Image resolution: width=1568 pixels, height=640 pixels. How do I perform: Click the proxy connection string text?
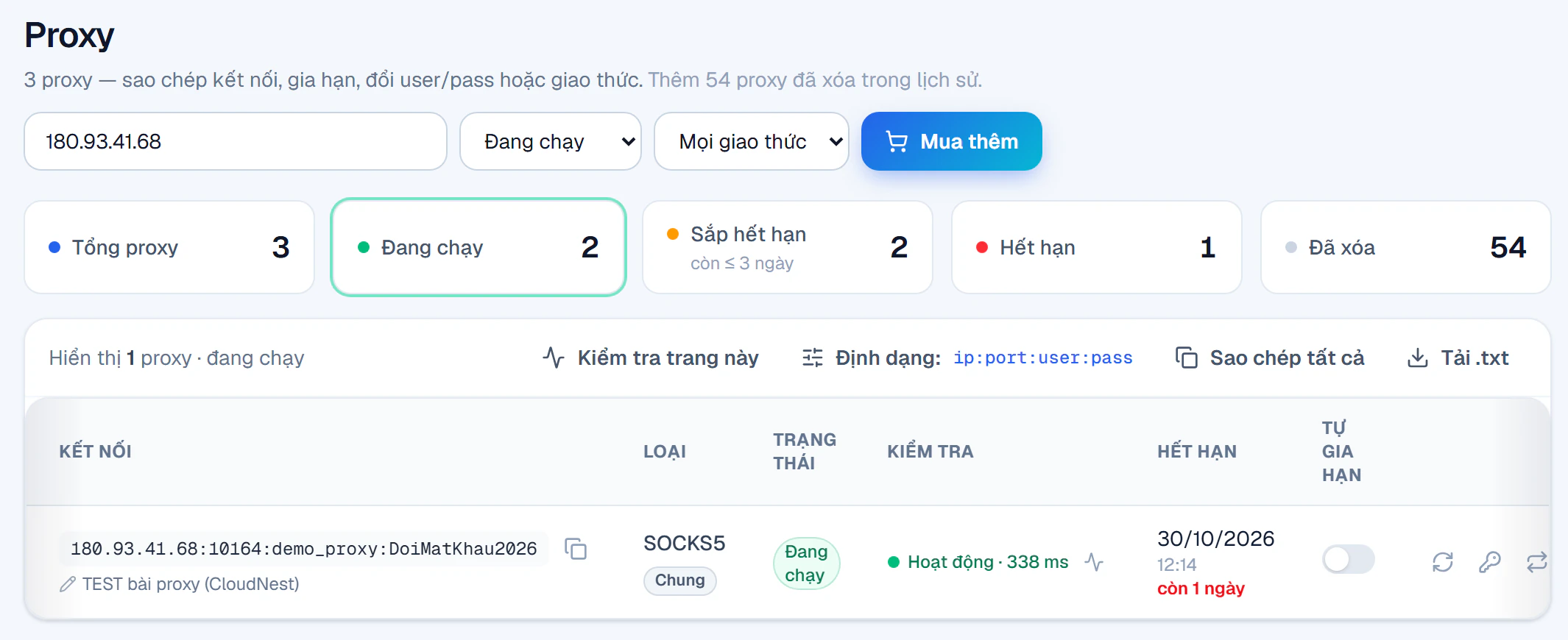click(x=304, y=549)
